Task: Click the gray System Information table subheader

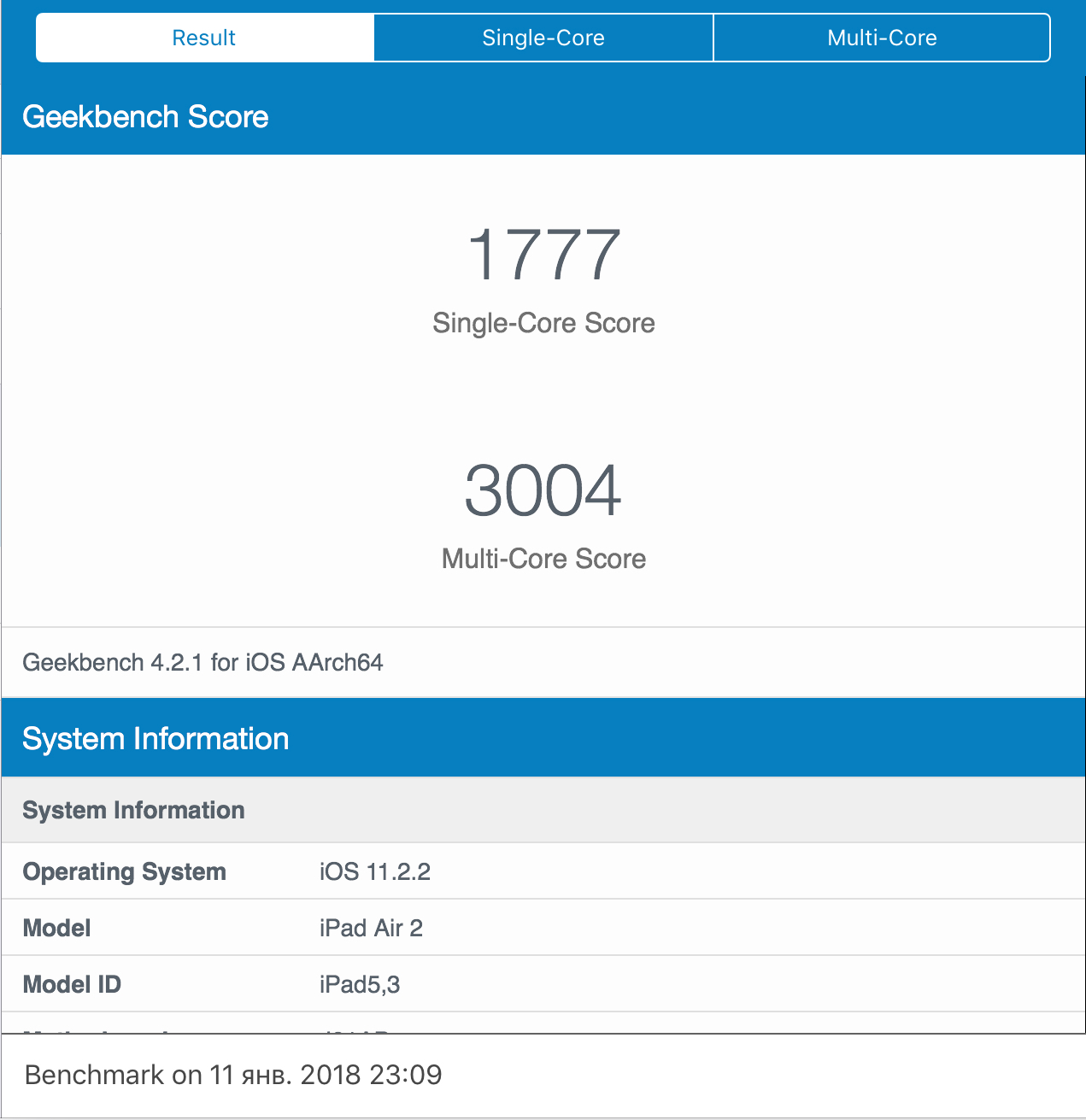Action: tap(543, 810)
